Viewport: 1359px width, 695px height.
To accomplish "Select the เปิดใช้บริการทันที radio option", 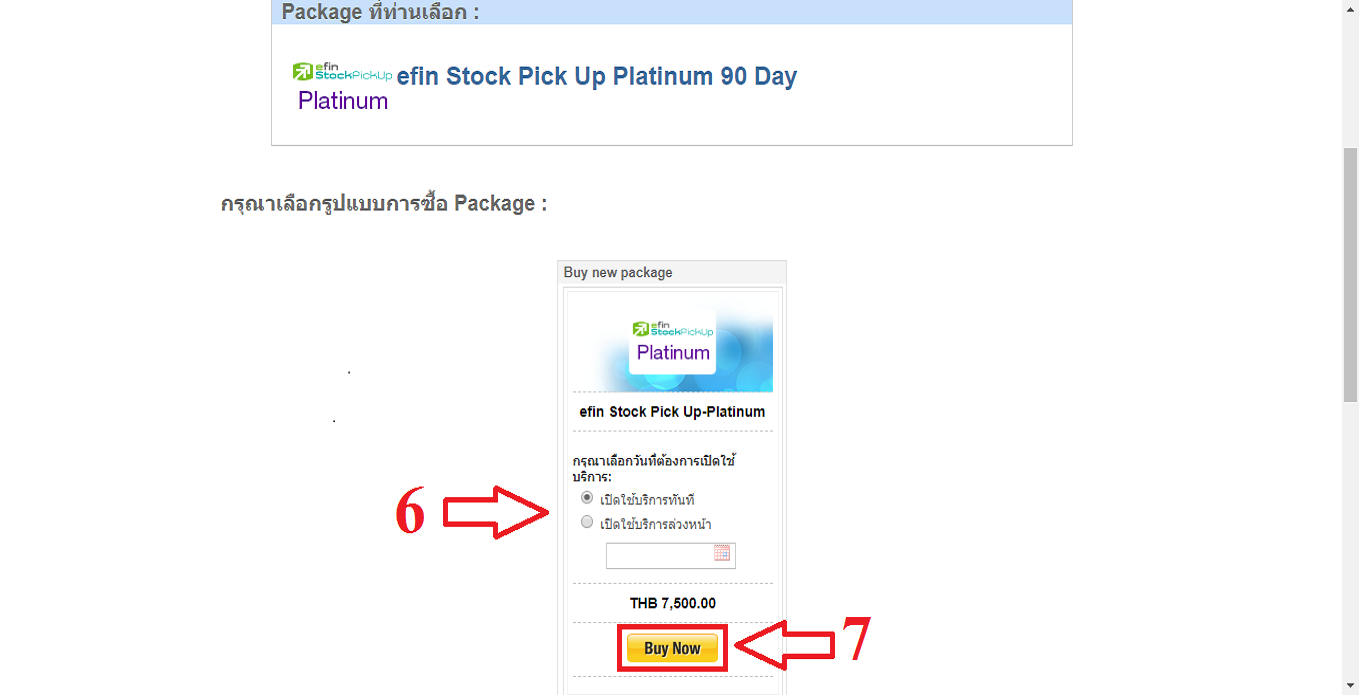I will (x=587, y=498).
